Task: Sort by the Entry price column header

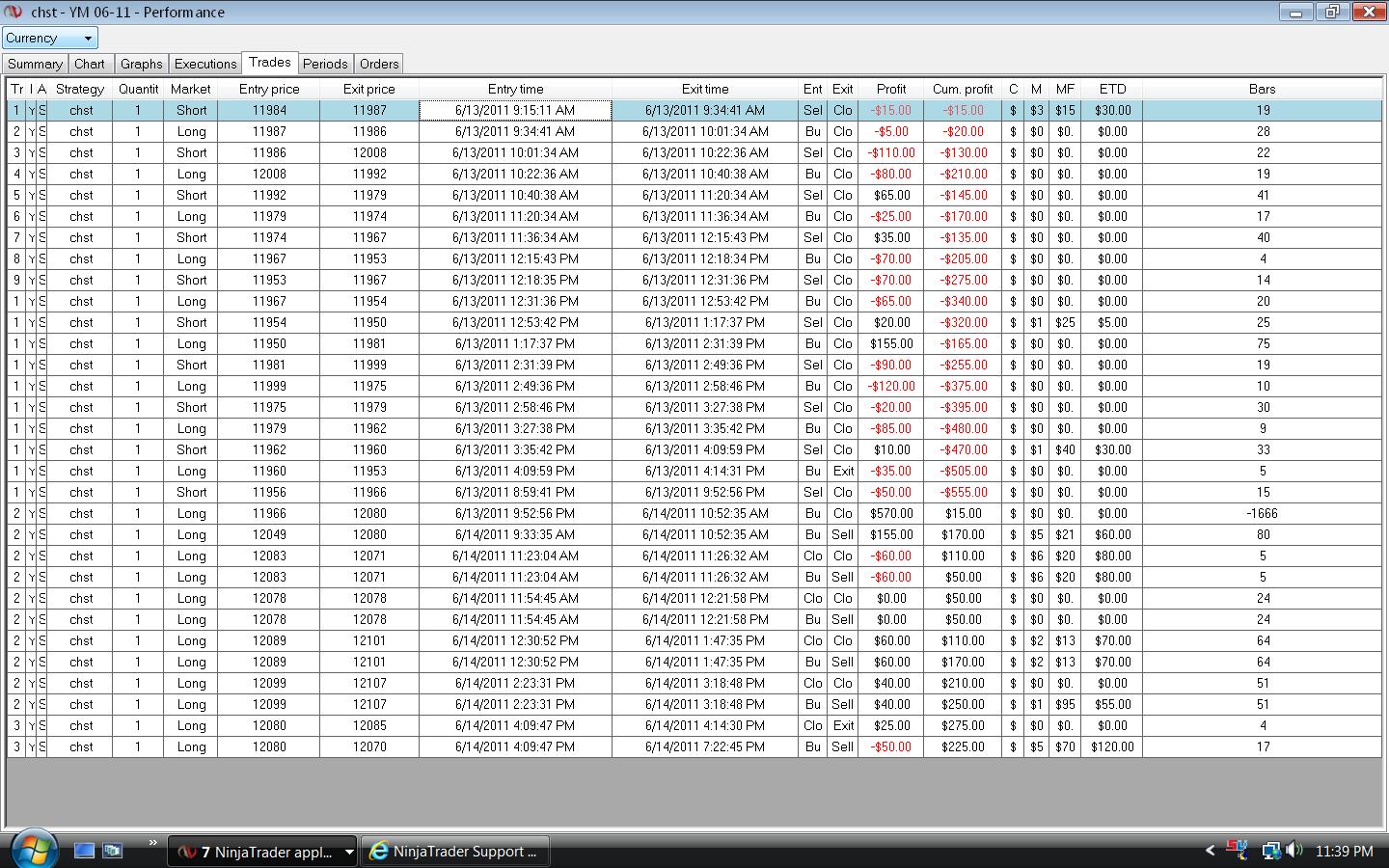Action: 269,89
